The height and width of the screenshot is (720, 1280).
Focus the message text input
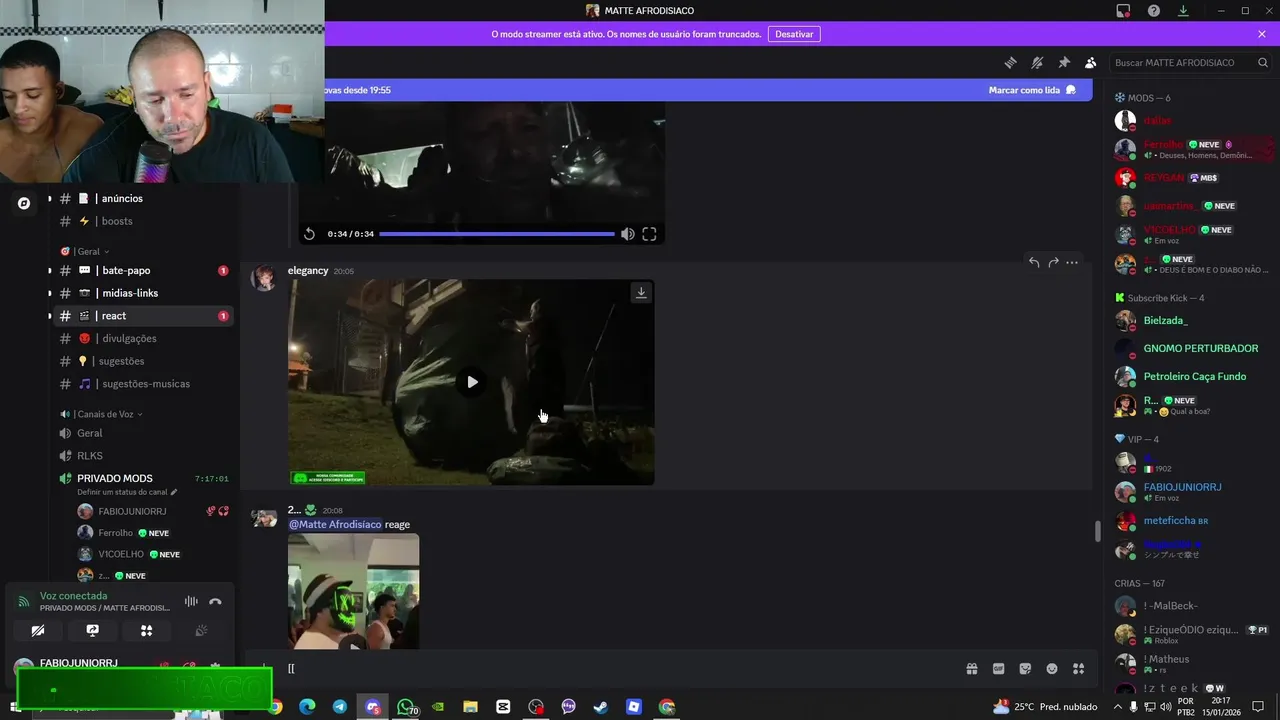[620, 669]
